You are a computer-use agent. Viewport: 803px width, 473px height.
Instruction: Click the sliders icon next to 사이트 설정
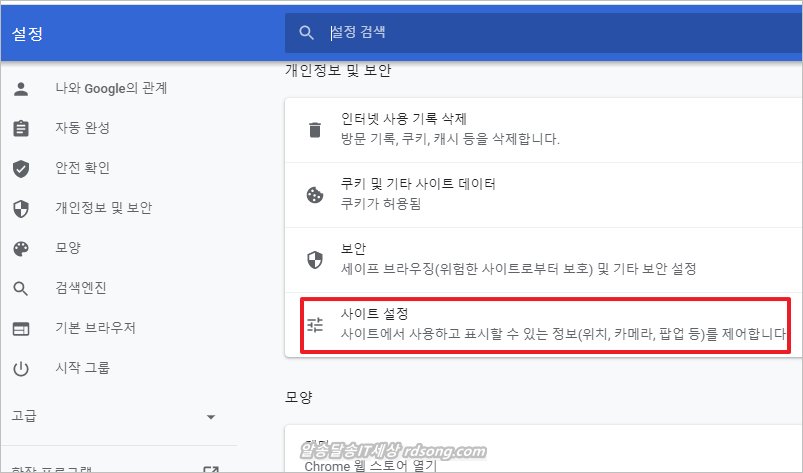[315, 324]
